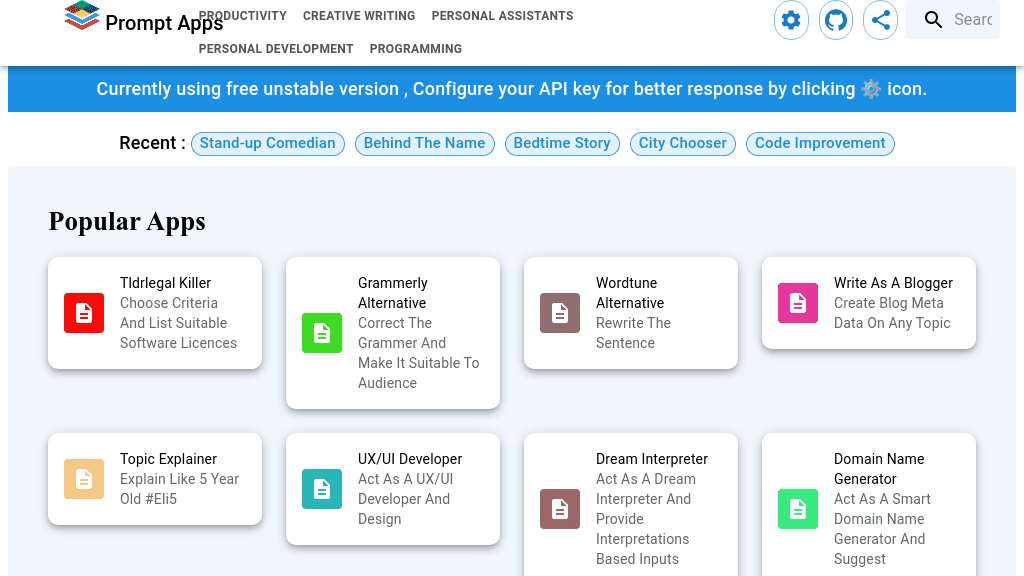Open the Code Improvement recent app
Viewport: 1024px width, 576px height.
[820, 143]
